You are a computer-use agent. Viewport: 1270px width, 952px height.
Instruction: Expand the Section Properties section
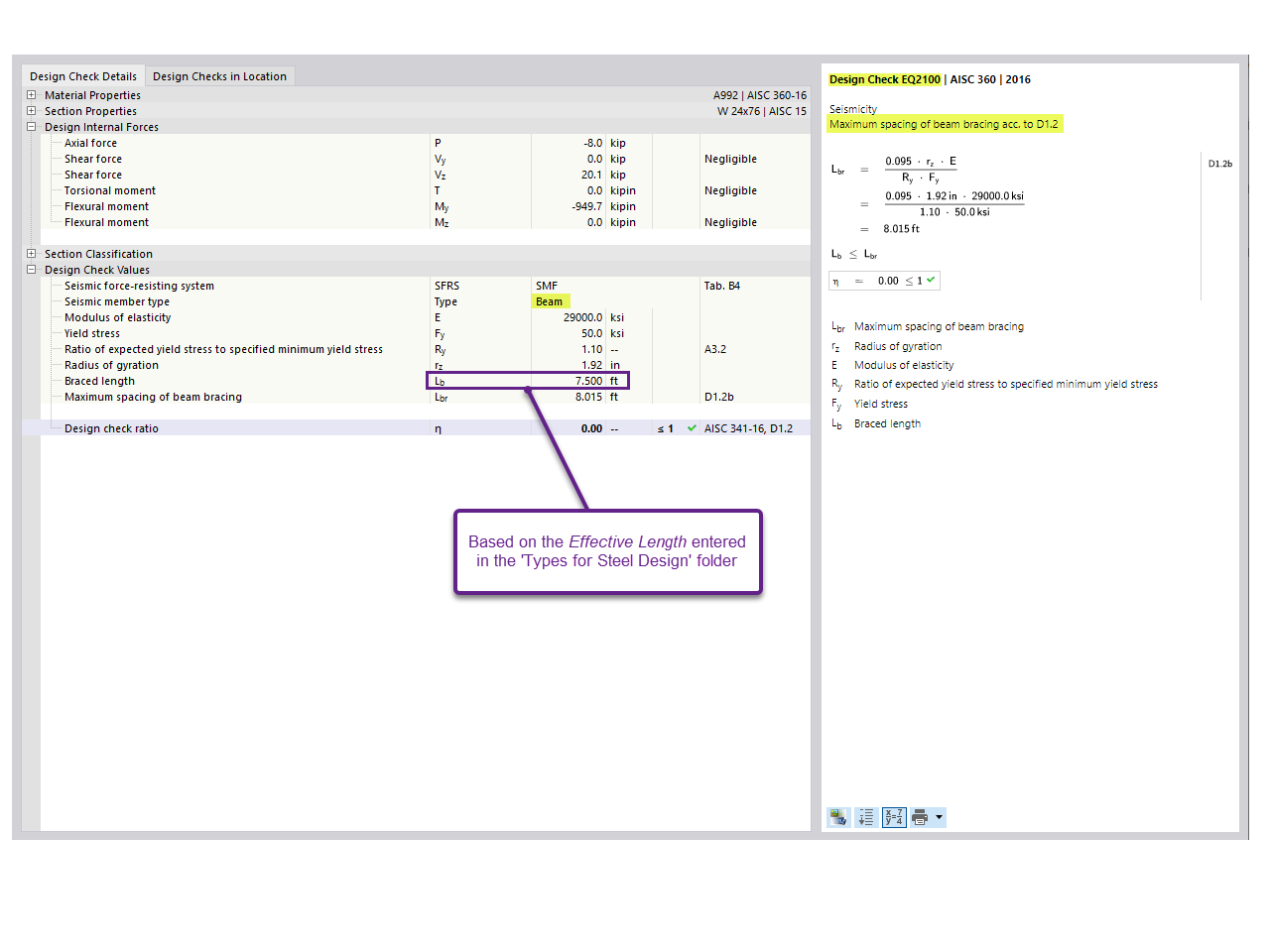tap(31, 111)
